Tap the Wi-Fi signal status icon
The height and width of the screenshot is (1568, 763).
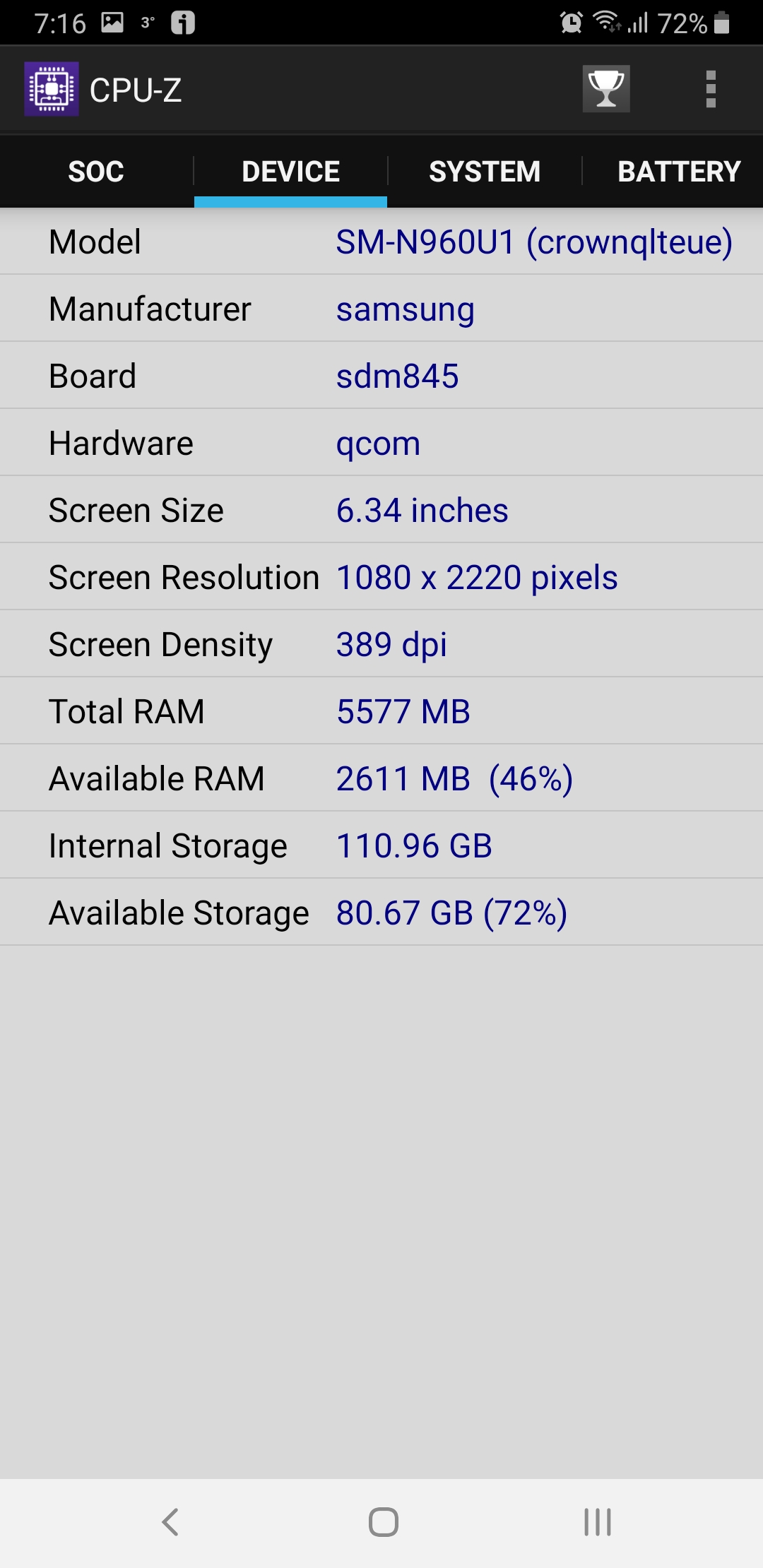[x=608, y=23]
